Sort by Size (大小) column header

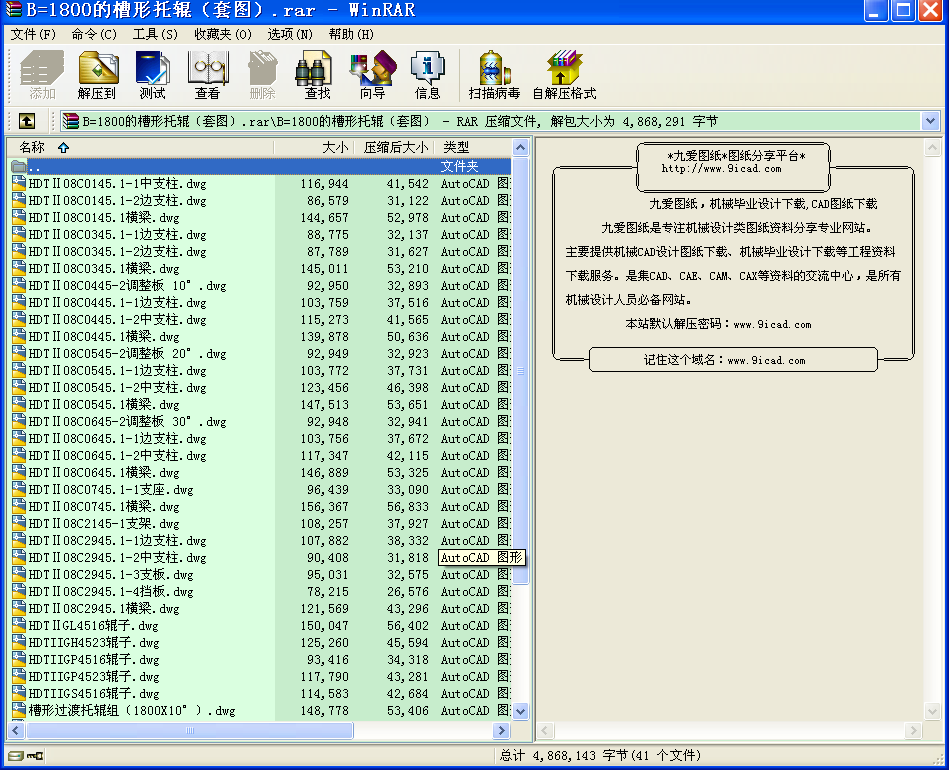[x=314, y=147]
